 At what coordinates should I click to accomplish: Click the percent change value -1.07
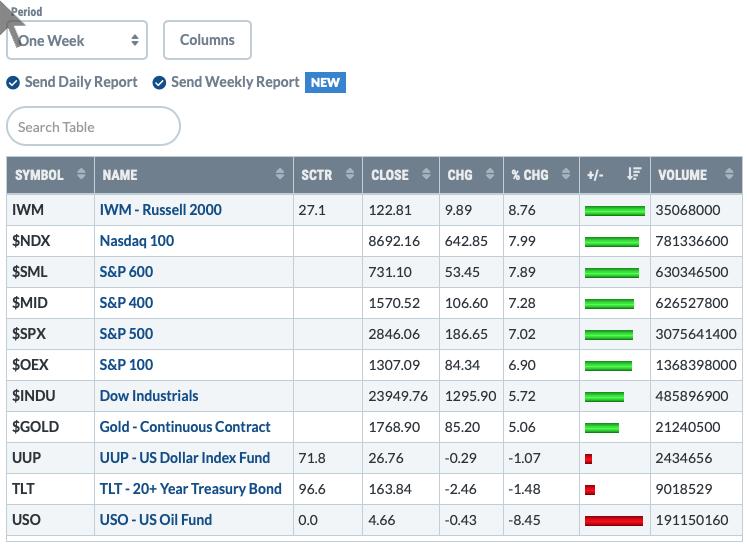(x=524, y=458)
